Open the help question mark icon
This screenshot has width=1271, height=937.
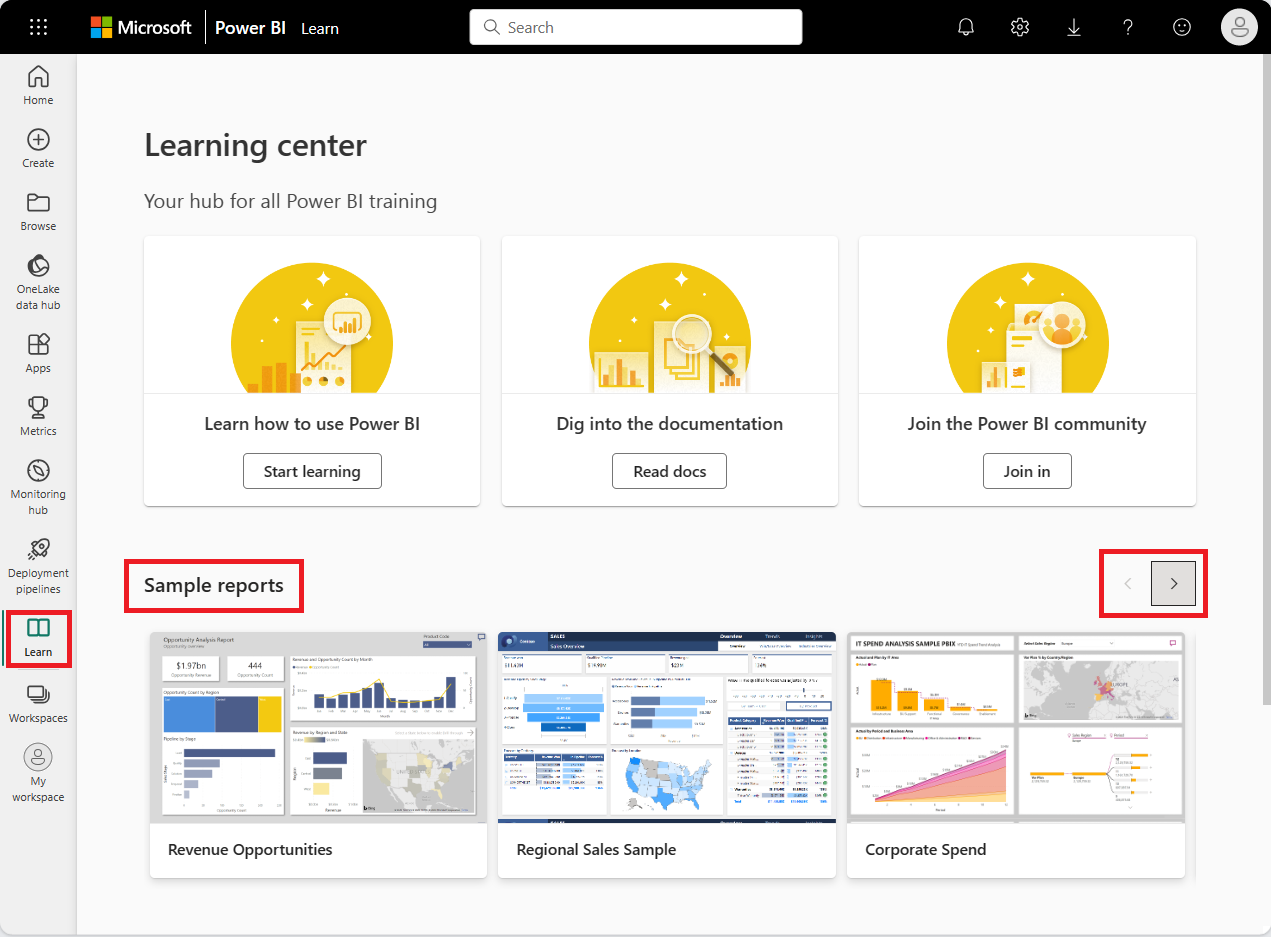coord(1128,27)
